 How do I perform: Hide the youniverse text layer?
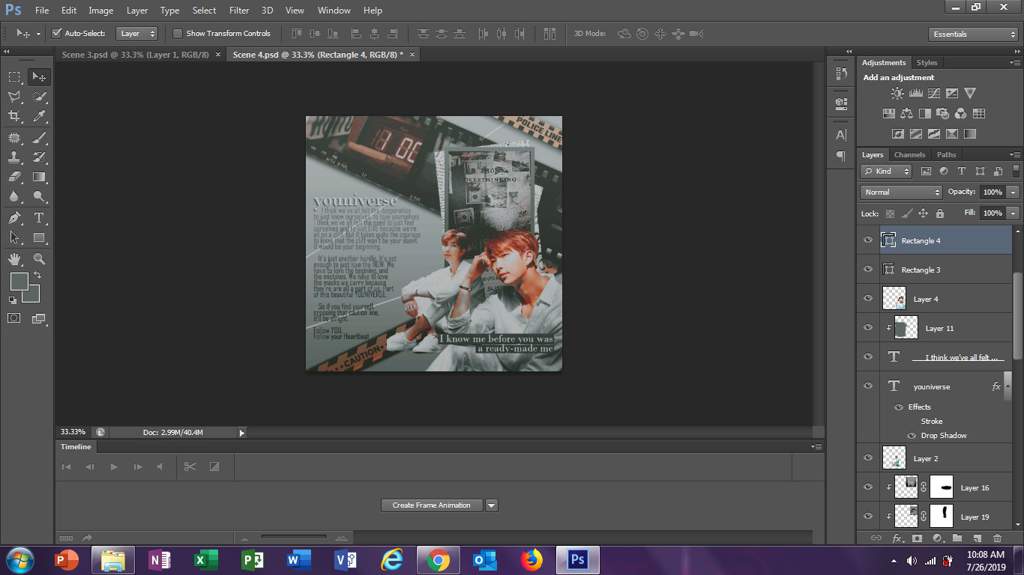pyautogui.click(x=868, y=386)
